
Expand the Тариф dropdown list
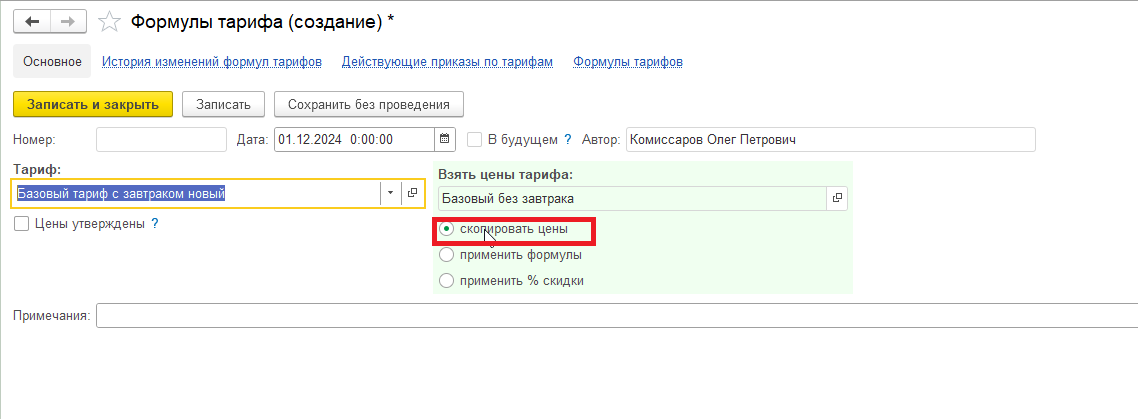point(390,193)
